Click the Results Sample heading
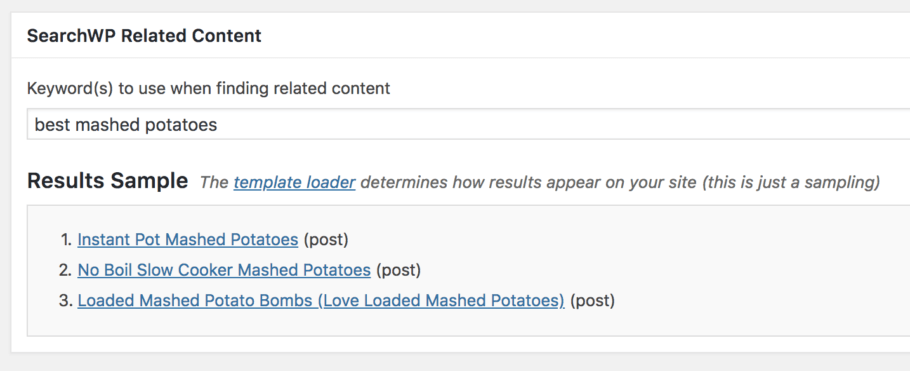This screenshot has height=371, width=910. [x=107, y=181]
